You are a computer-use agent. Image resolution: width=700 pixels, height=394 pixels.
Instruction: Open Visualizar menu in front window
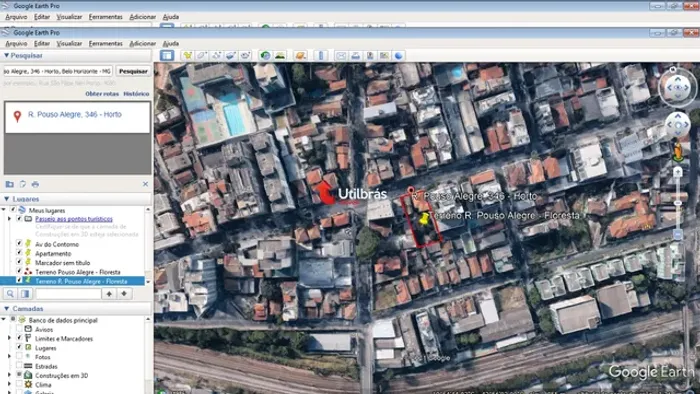(69, 43)
